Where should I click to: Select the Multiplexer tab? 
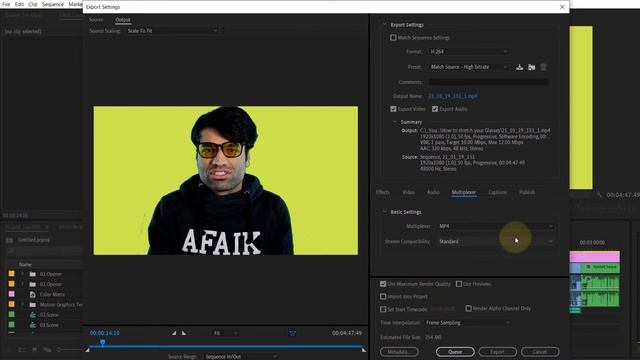(x=464, y=192)
